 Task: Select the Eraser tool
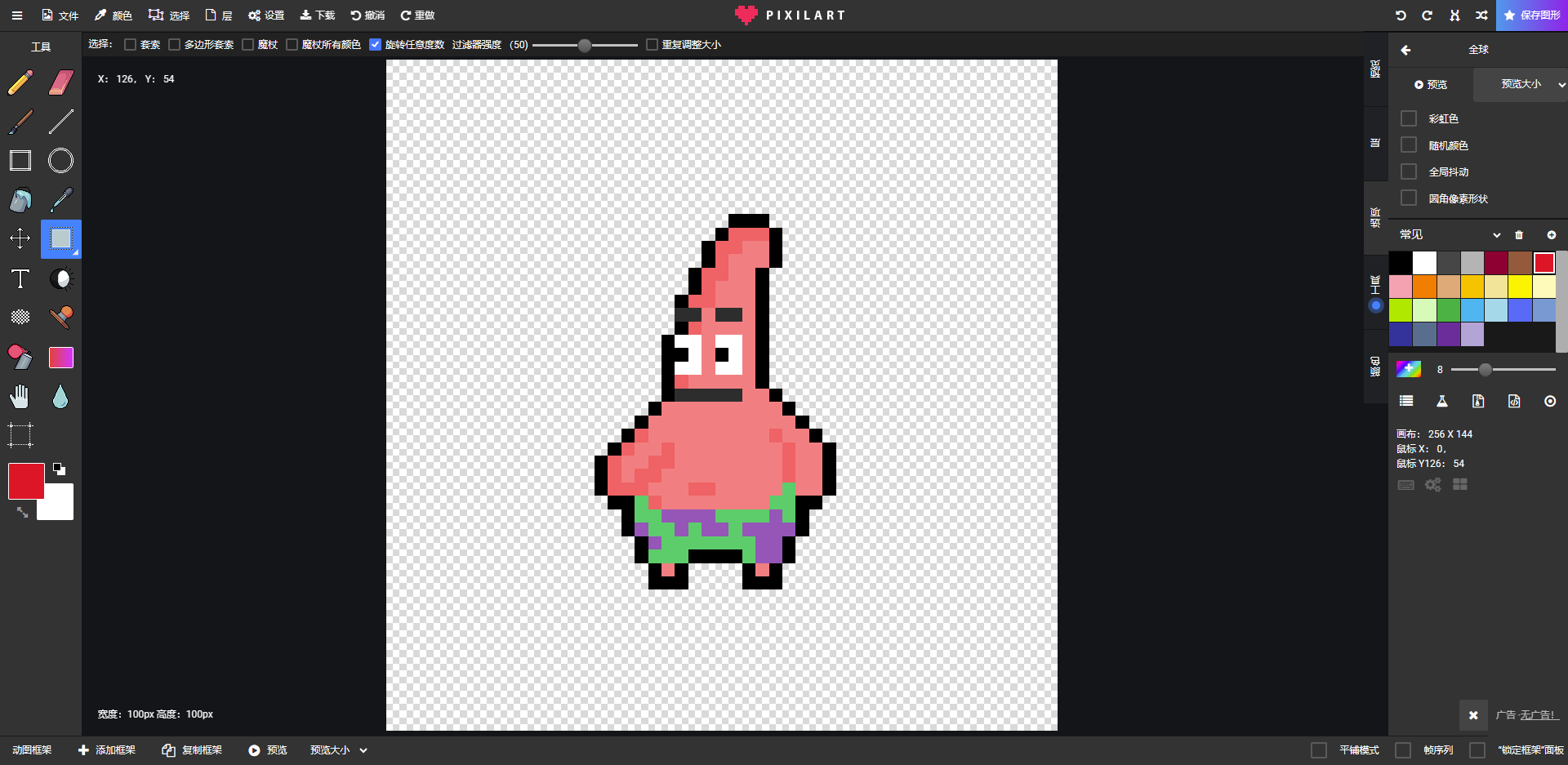tap(61, 82)
